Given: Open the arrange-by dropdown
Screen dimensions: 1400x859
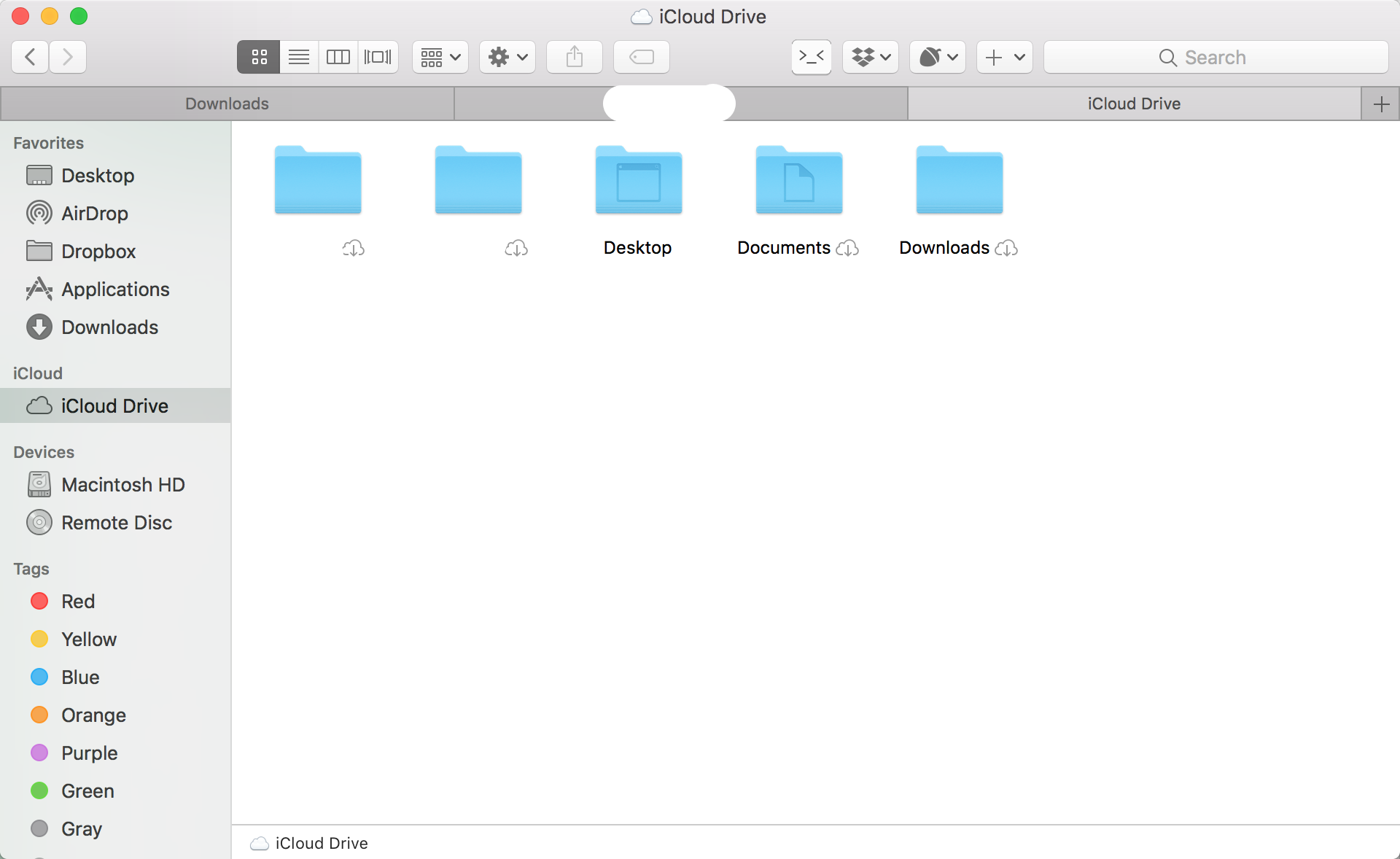Looking at the screenshot, I should [440, 57].
